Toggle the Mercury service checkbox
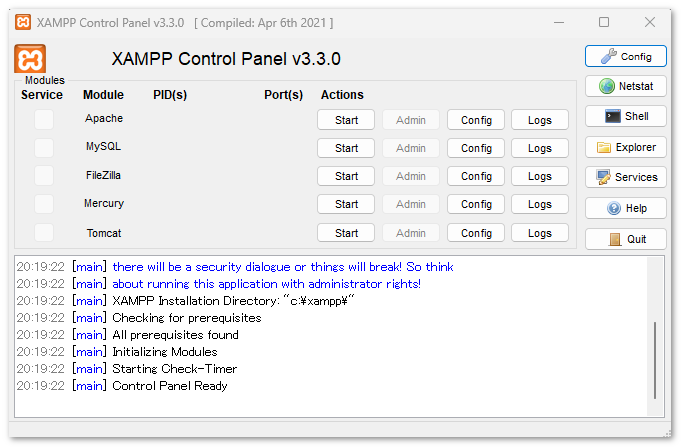Viewport: 681px width, 447px height. pos(44,204)
